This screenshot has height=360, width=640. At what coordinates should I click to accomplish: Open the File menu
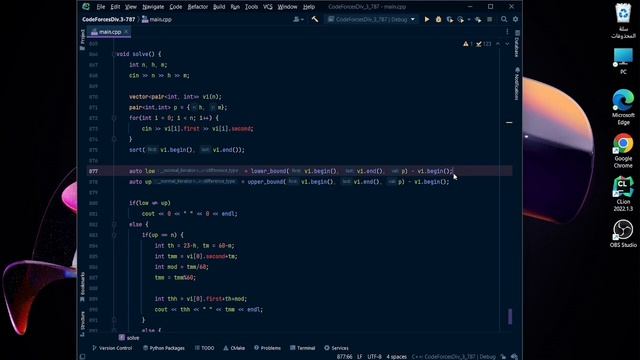[101, 7]
